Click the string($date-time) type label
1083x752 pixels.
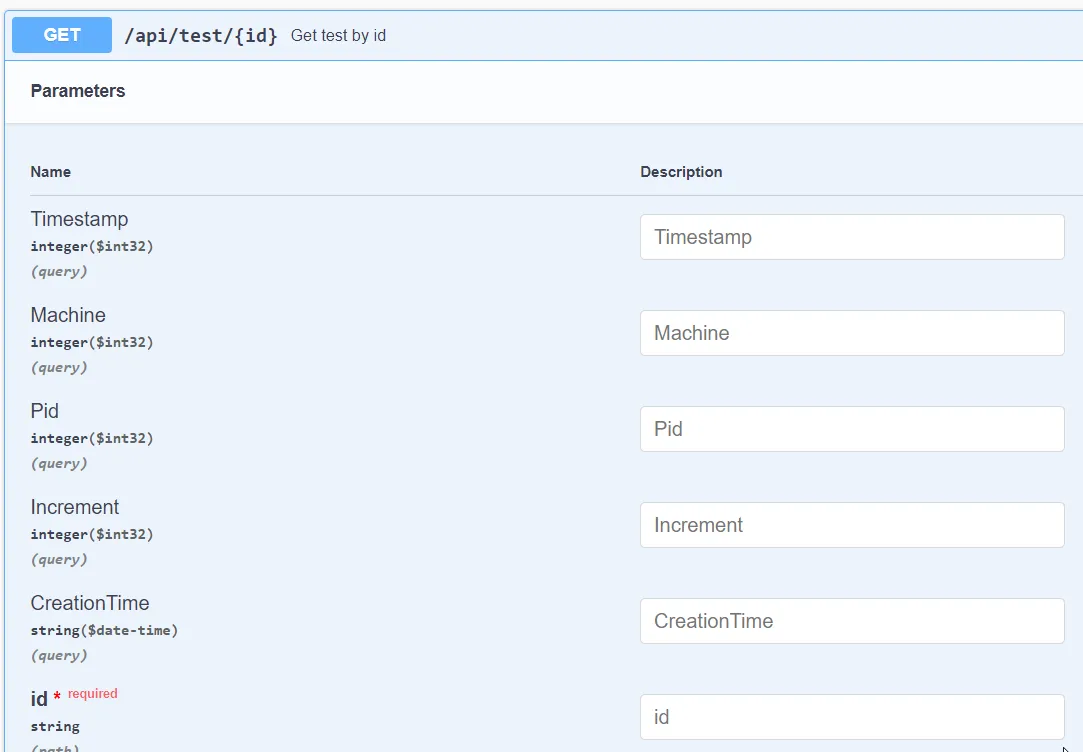coord(105,630)
